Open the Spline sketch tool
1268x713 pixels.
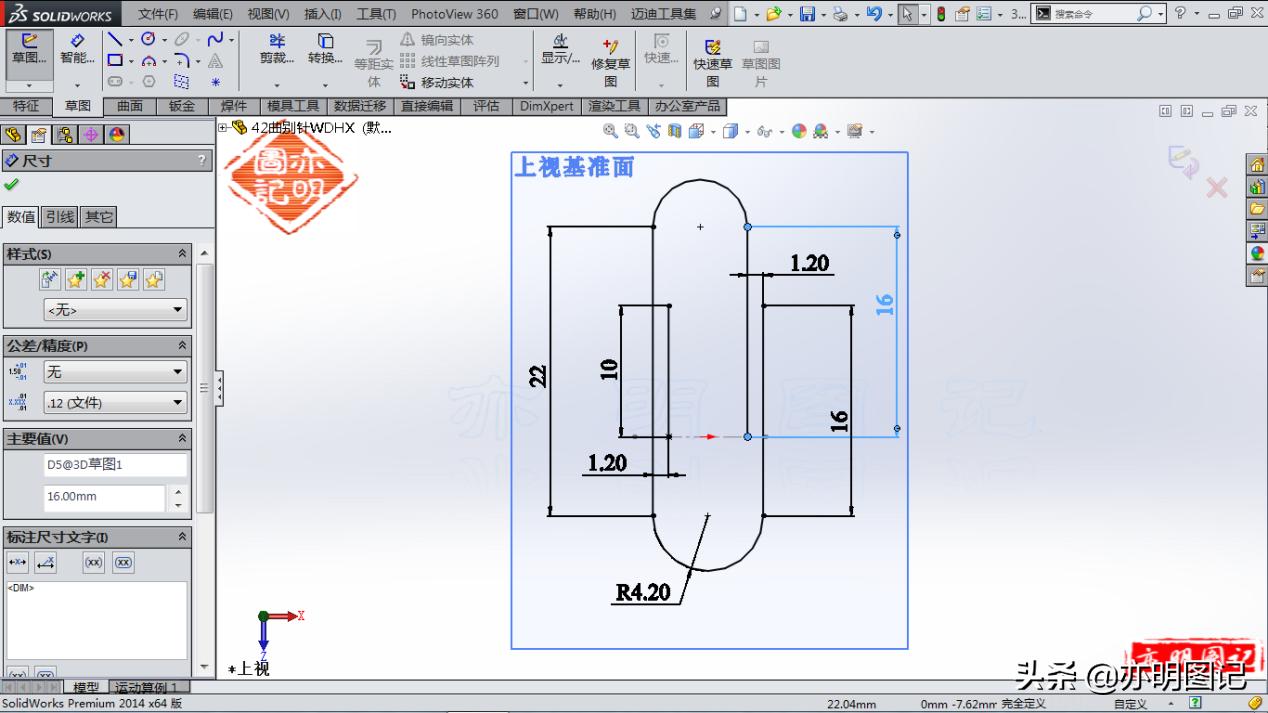coord(216,40)
